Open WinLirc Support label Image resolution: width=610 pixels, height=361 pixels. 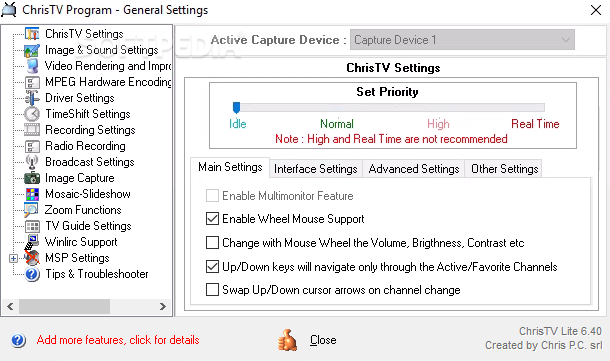81,242
